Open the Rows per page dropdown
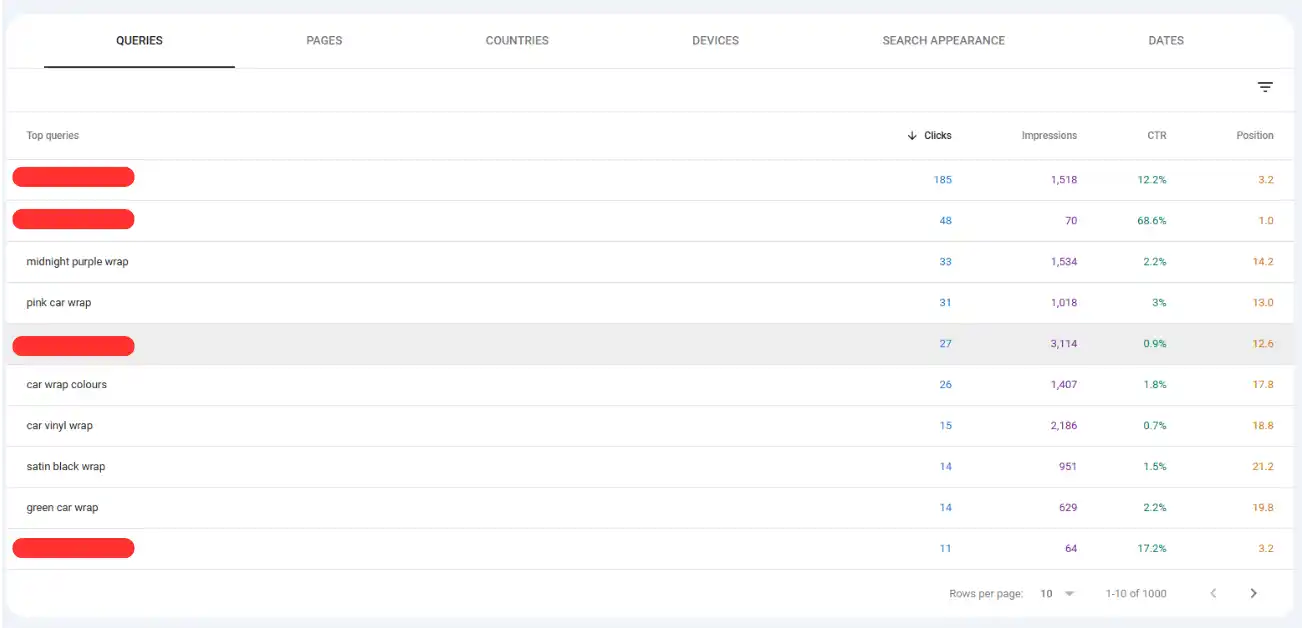Image resolution: width=1302 pixels, height=628 pixels. (1057, 593)
